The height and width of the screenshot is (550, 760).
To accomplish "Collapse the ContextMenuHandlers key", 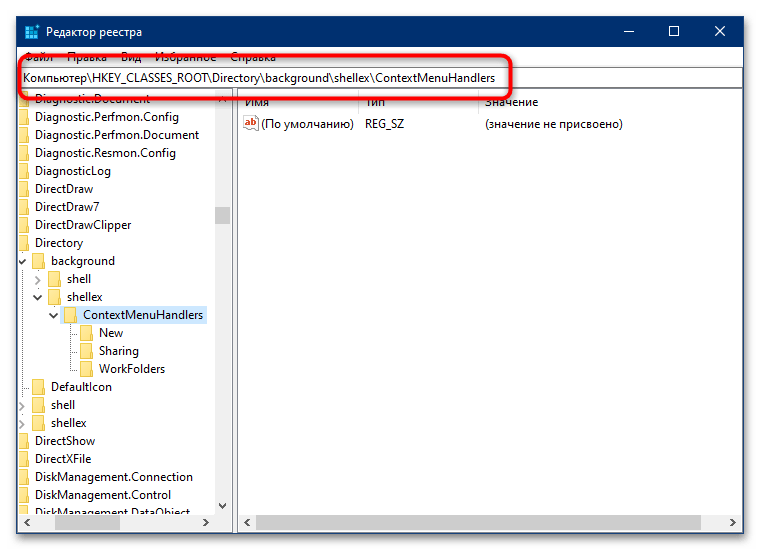I will click(x=54, y=315).
